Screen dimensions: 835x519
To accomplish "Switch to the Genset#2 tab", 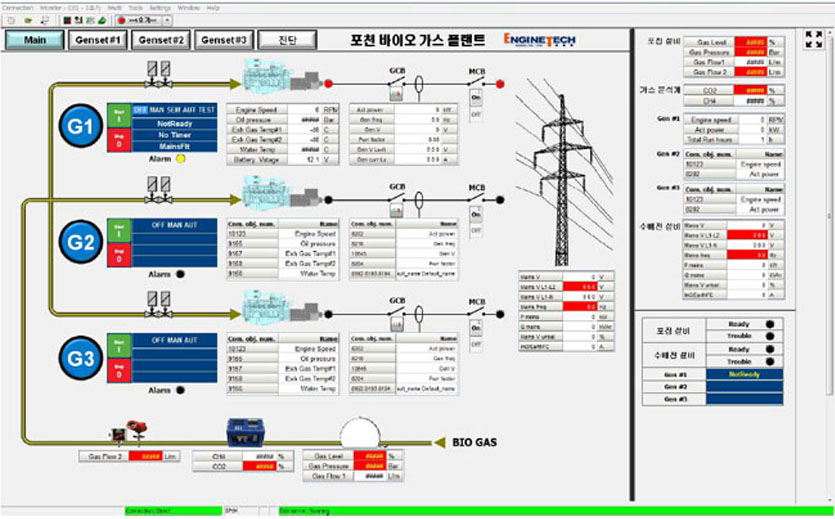I will [x=161, y=40].
